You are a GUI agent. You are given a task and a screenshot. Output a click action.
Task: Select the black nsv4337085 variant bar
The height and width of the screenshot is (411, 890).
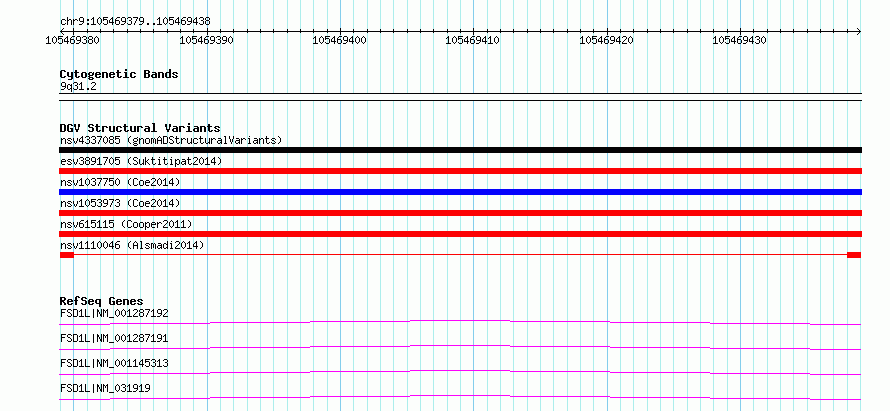460,150
